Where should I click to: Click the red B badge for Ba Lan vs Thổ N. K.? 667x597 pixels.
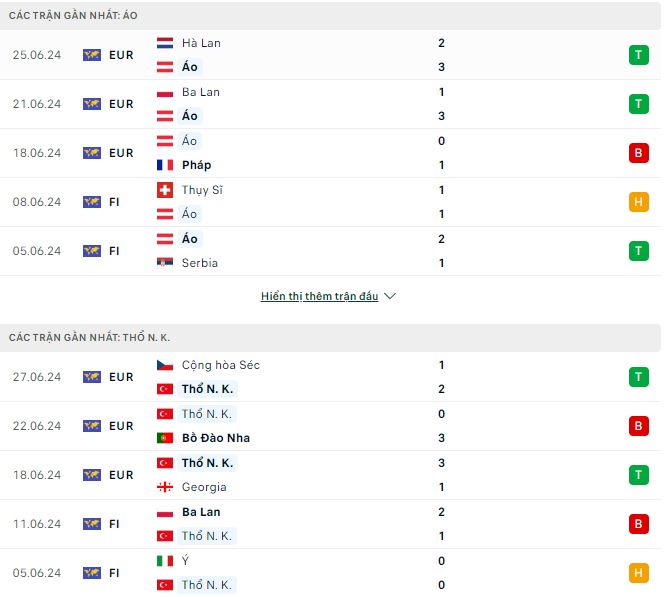pyautogui.click(x=638, y=524)
